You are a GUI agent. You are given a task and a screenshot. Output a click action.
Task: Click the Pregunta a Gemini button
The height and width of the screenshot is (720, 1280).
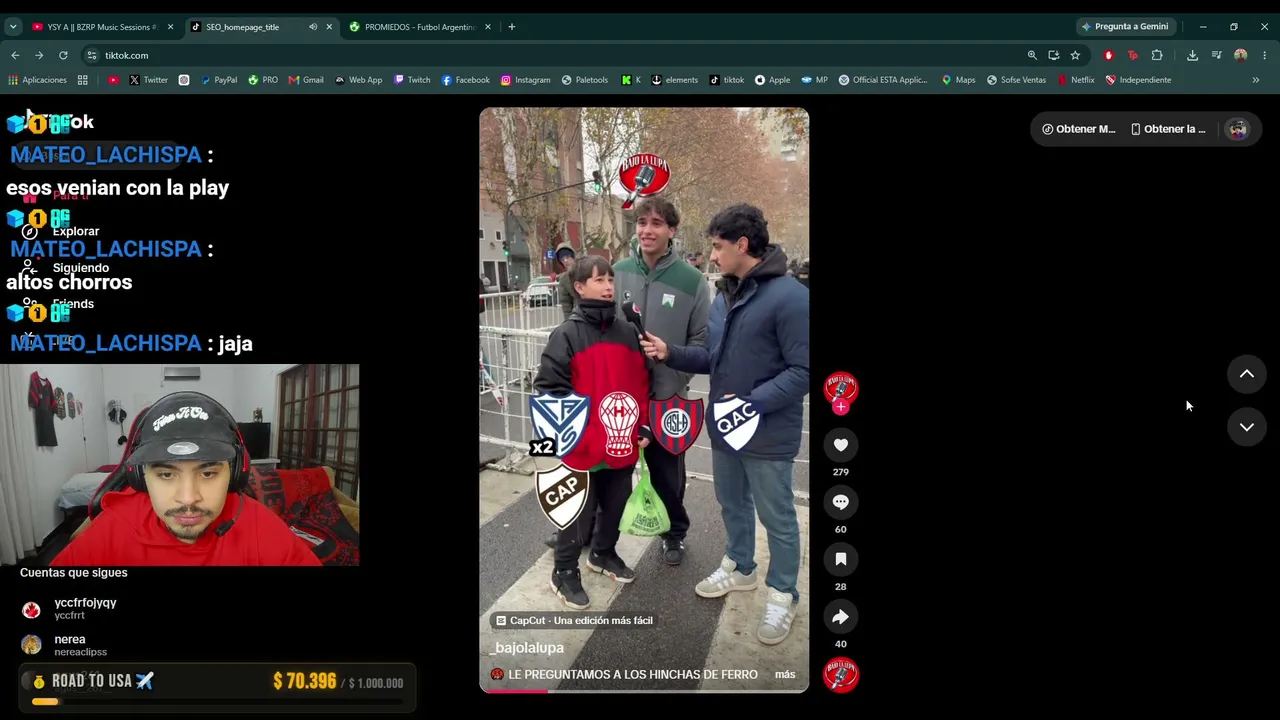click(1125, 27)
